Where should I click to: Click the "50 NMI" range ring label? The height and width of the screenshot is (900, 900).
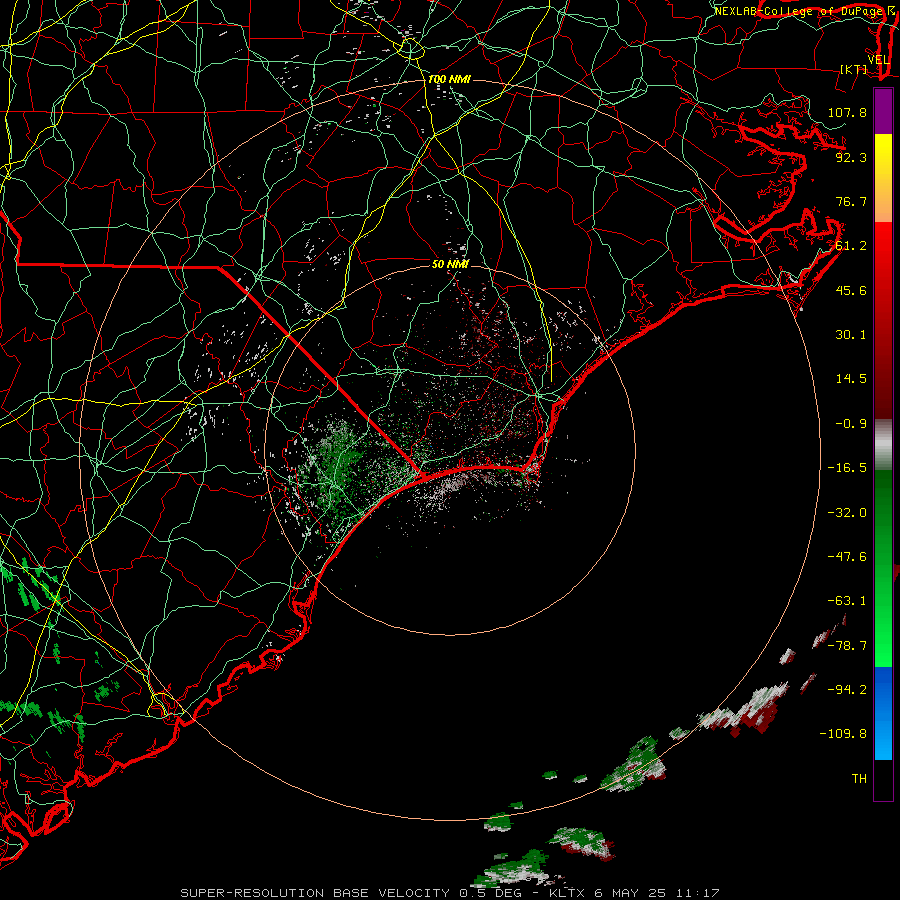click(x=451, y=264)
